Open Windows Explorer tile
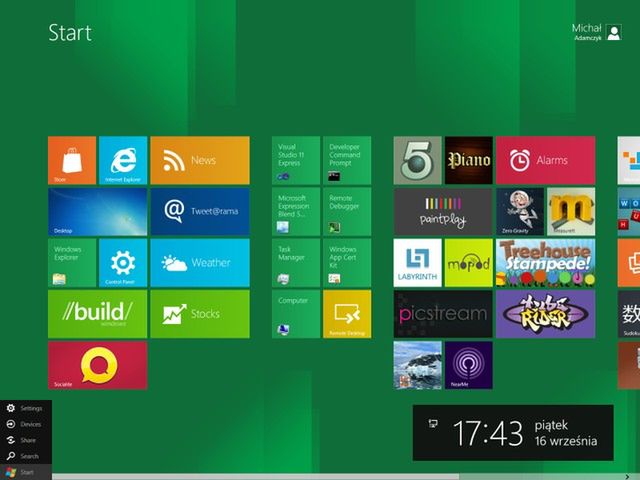This screenshot has height=480, width=640. click(72, 263)
